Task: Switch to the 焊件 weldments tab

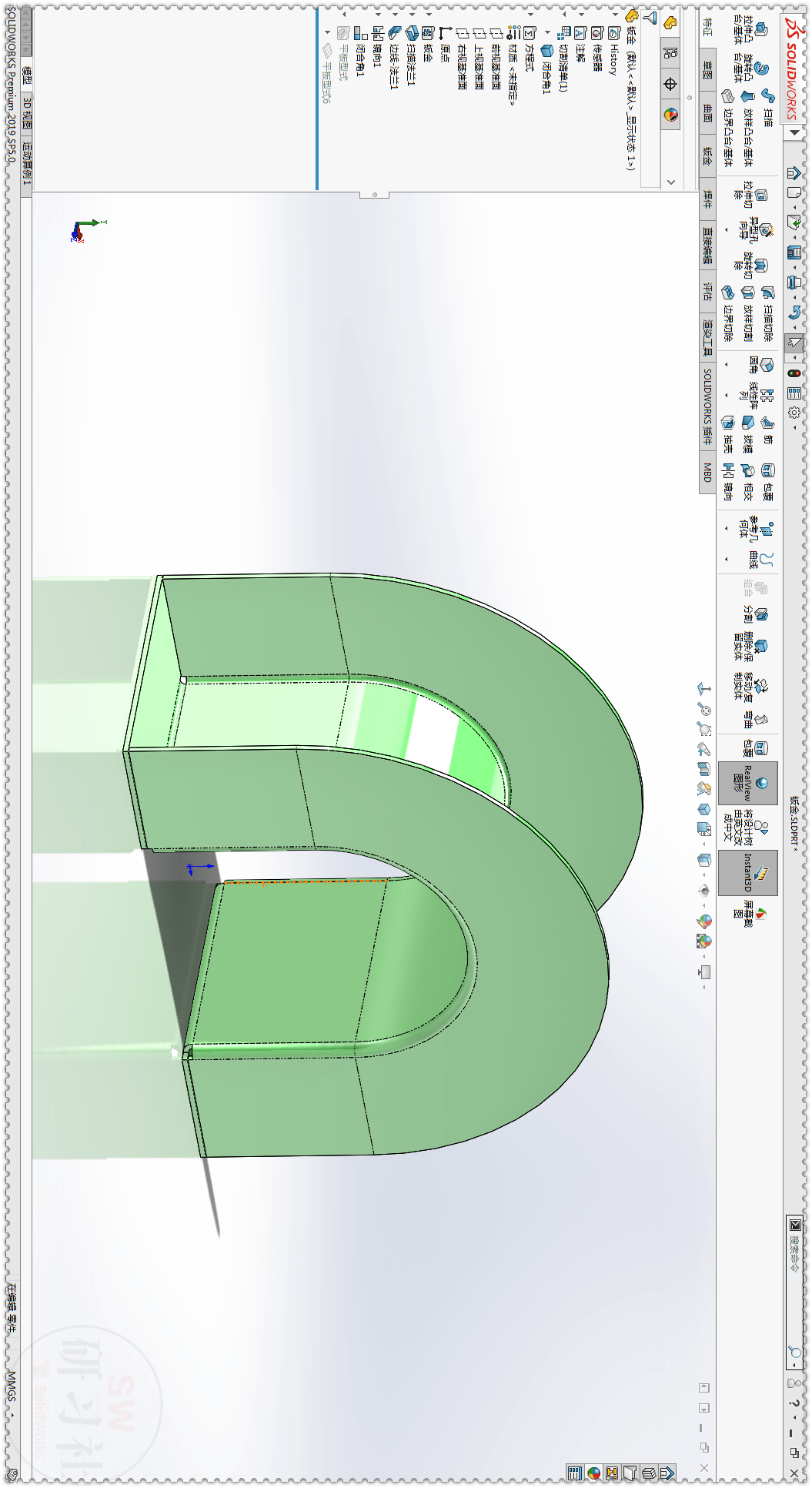Action: 707,200
